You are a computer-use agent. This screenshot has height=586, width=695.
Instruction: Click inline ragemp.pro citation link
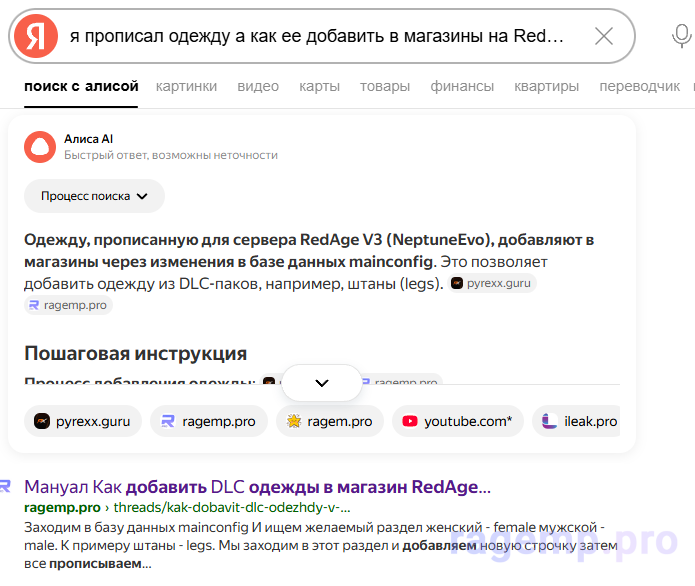click(69, 305)
